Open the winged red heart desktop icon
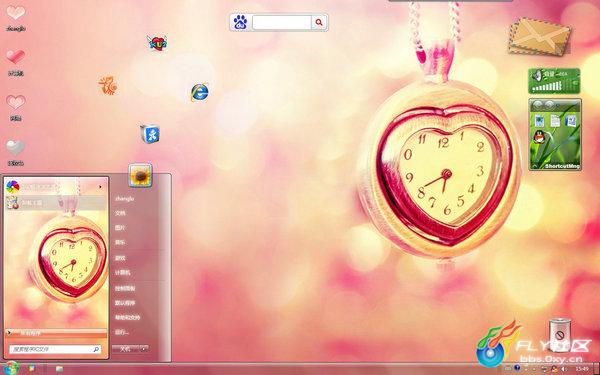This screenshot has width=600, height=375. (157, 43)
